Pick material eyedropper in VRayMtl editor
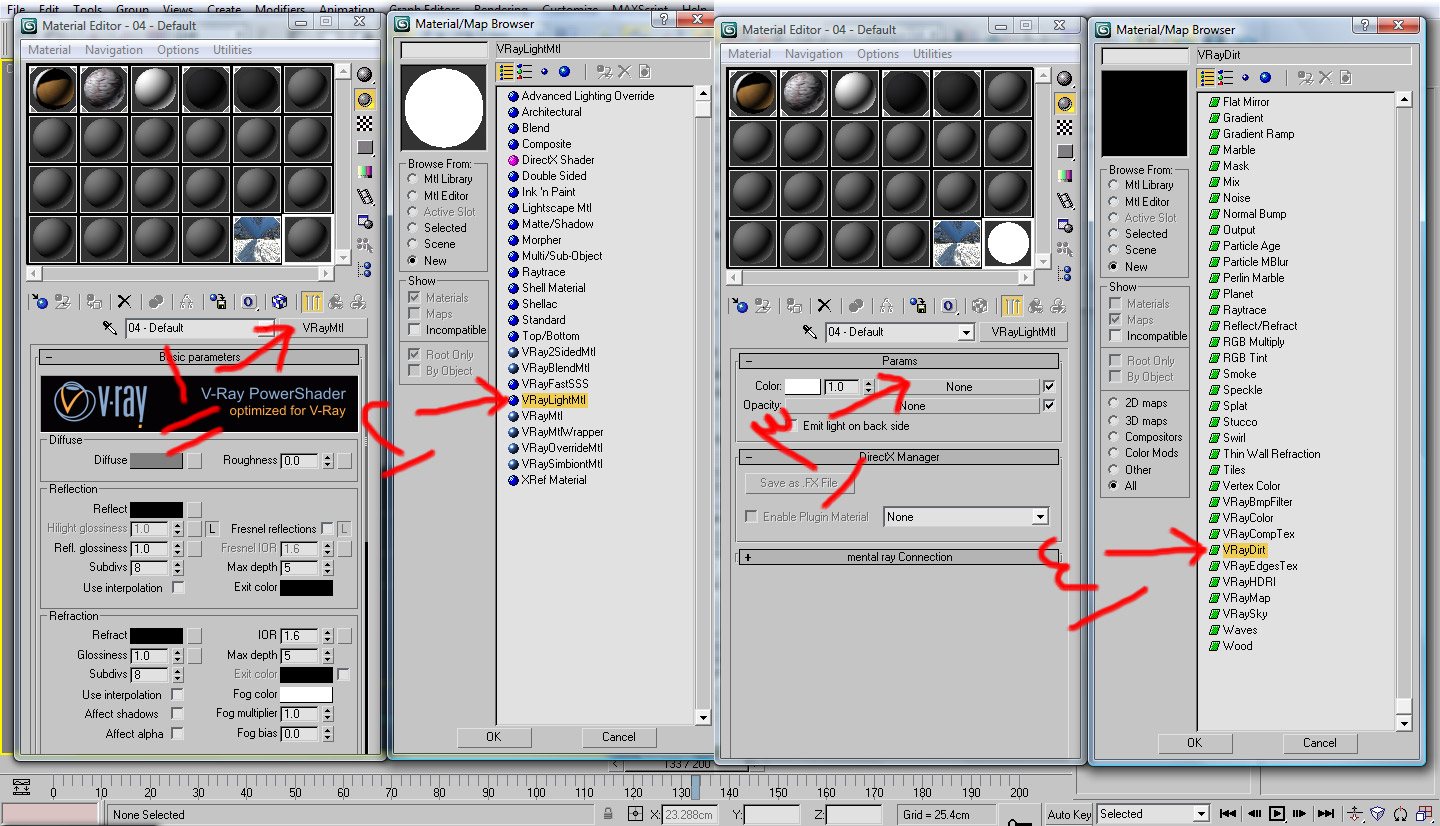1440x826 pixels. click(109, 328)
